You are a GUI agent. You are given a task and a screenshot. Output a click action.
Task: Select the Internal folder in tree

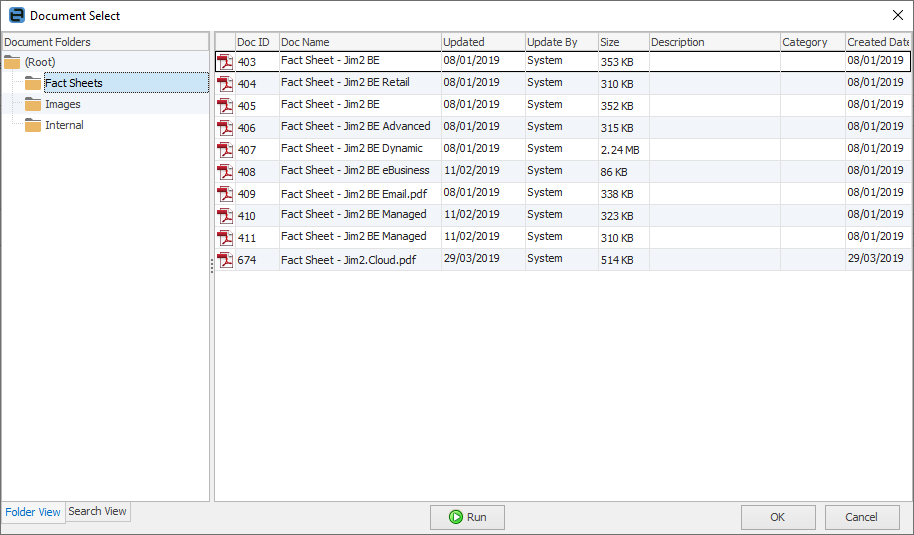(64, 125)
